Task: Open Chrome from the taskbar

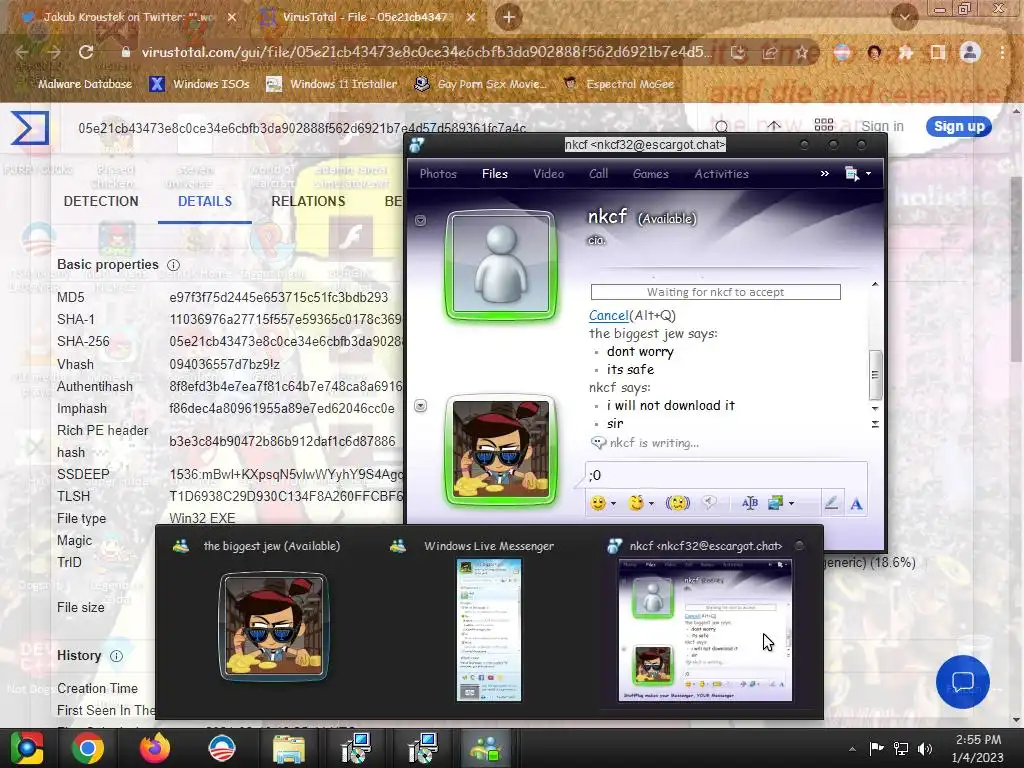Action: pyautogui.click(x=88, y=748)
